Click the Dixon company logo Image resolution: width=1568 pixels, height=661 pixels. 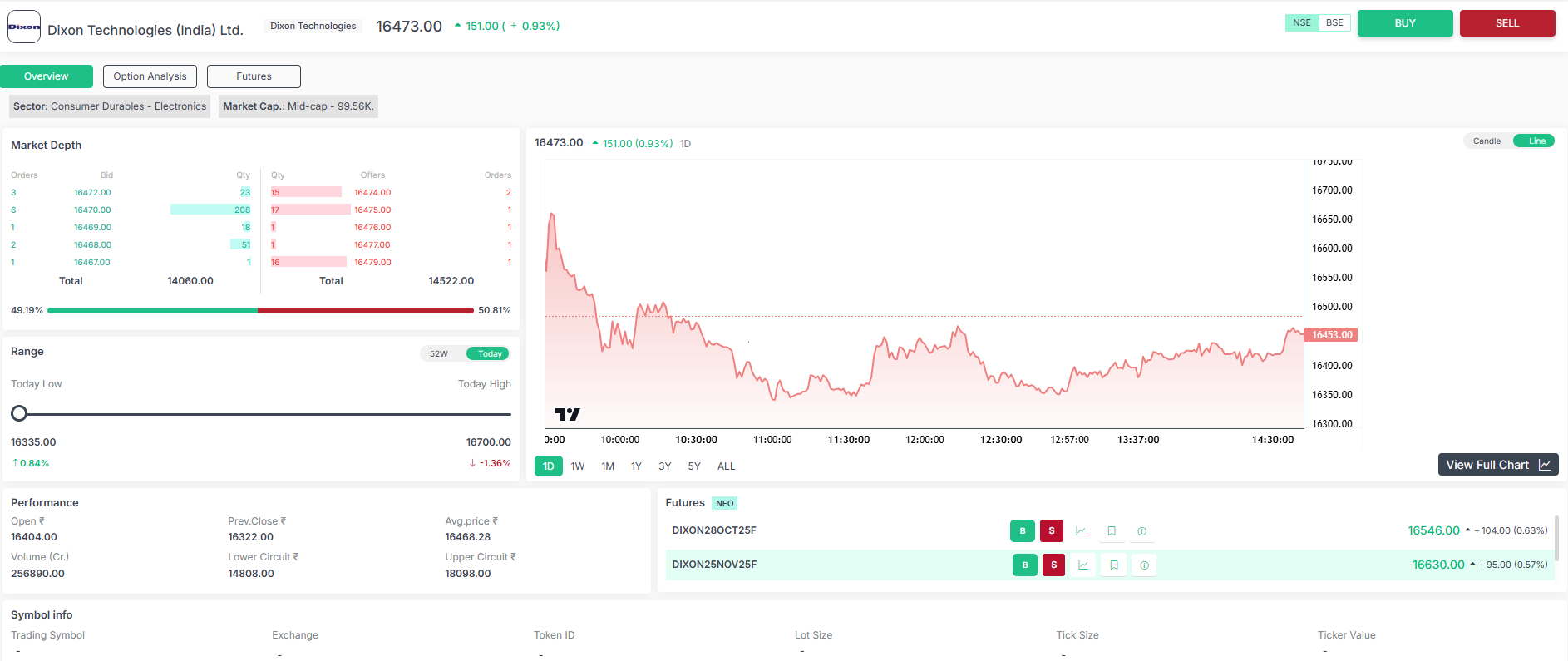[x=24, y=27]
